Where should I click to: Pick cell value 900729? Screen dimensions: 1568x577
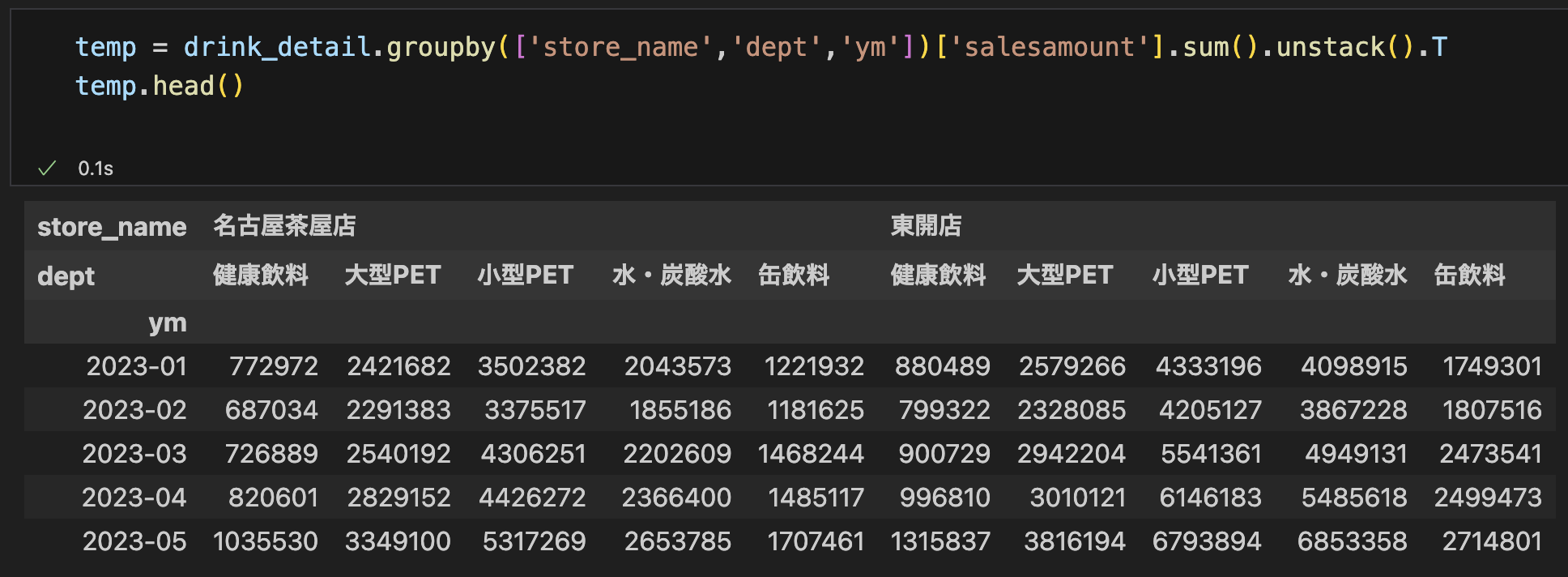944,454
